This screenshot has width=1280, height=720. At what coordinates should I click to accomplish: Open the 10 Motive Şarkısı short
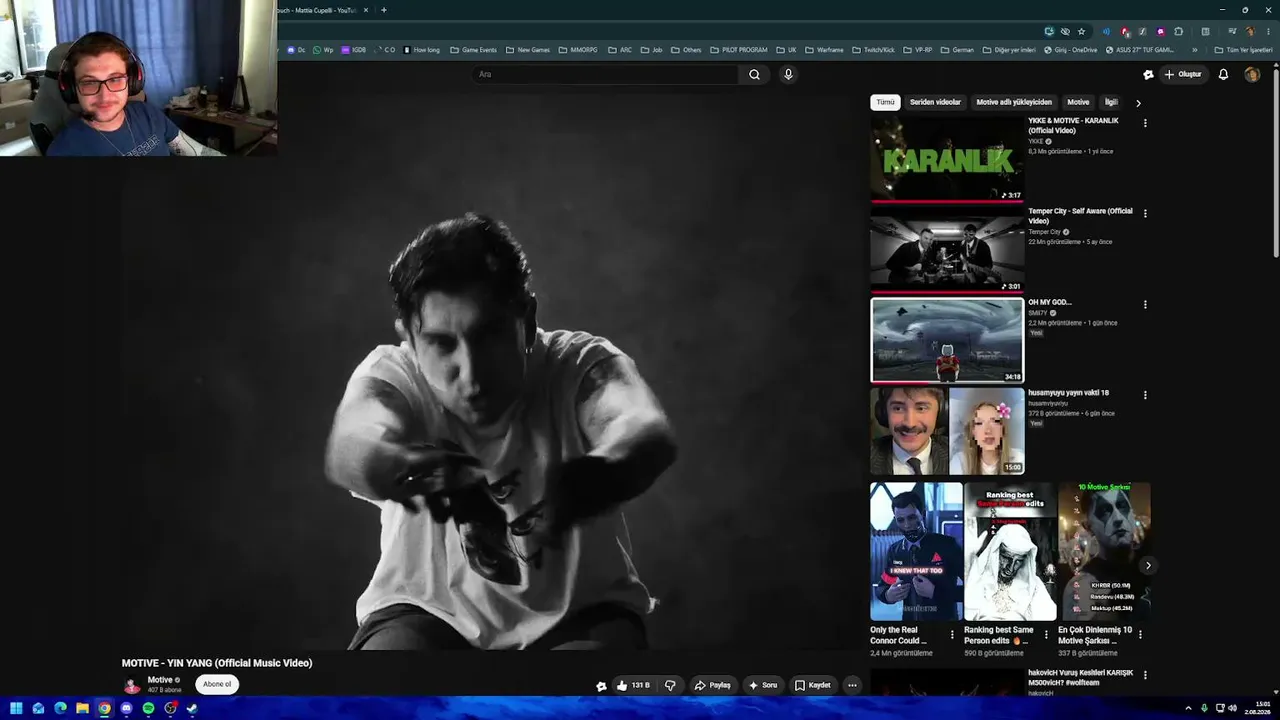point(1104,552)
